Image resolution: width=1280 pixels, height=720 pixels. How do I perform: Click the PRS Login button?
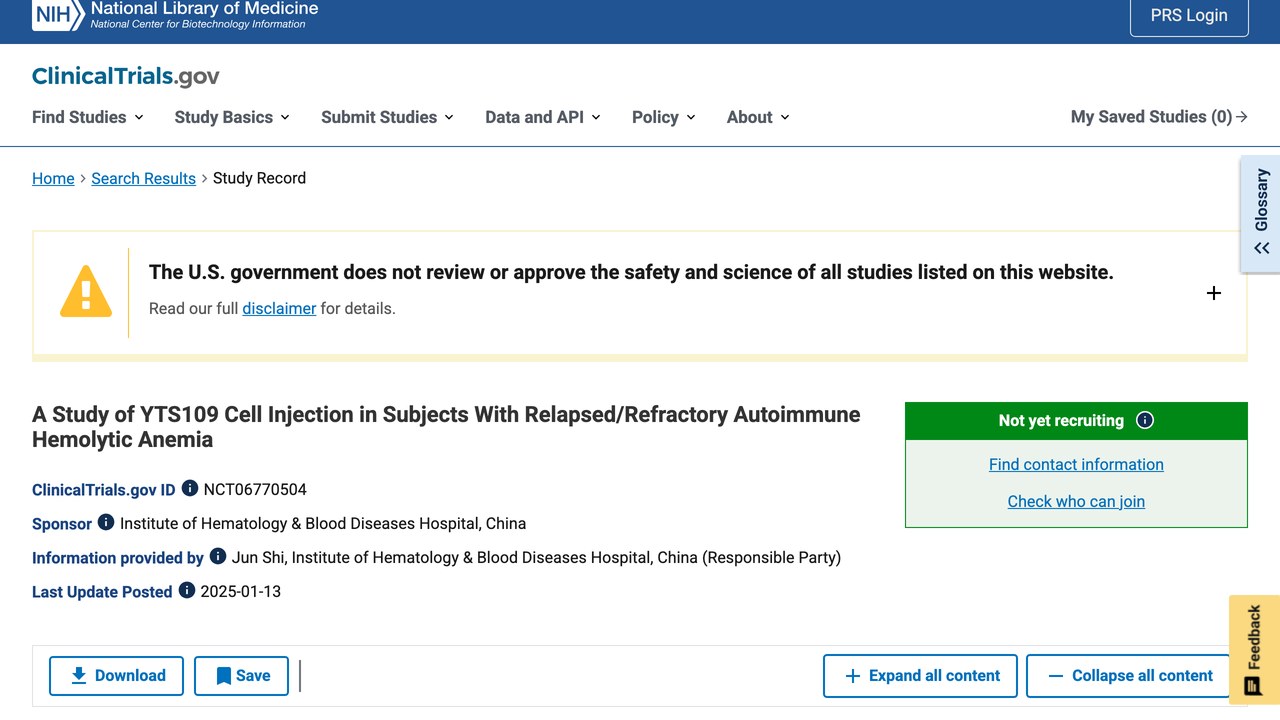coord(1189,15)
